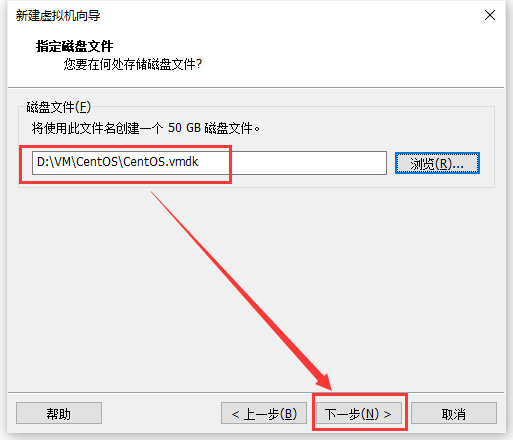This screenshot has width=513, height=440.
Task: Return to 上一步(B) previous step
Action: point(264,413)
